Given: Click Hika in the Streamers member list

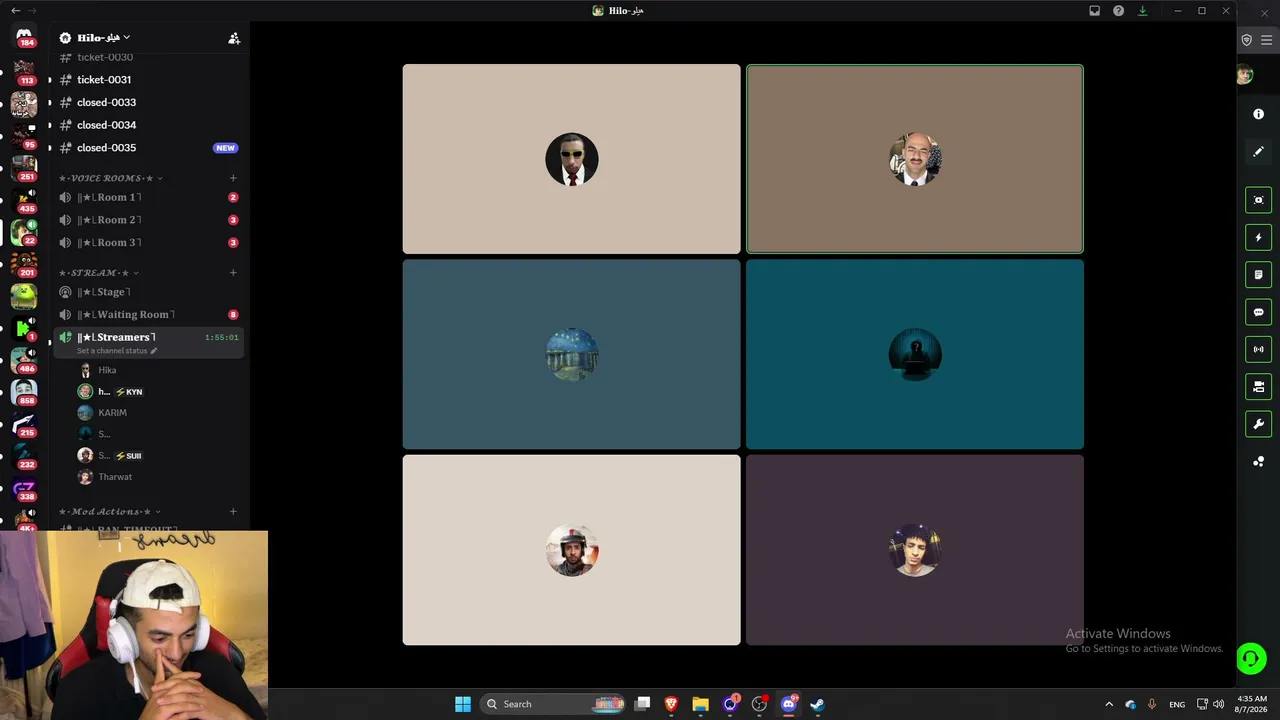Looking at the screenshot, I should coord(107,370).
